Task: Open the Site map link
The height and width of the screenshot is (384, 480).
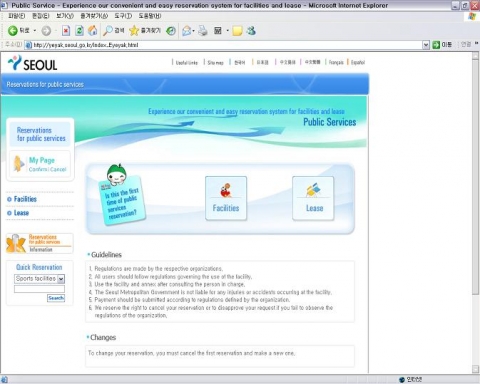Action: [x=215, y=62]
